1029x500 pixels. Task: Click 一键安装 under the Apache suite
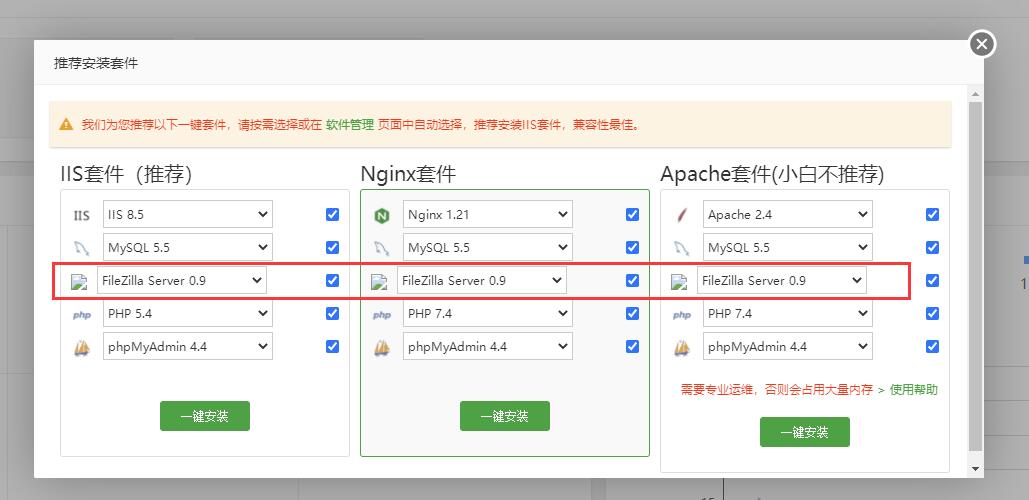805,432
